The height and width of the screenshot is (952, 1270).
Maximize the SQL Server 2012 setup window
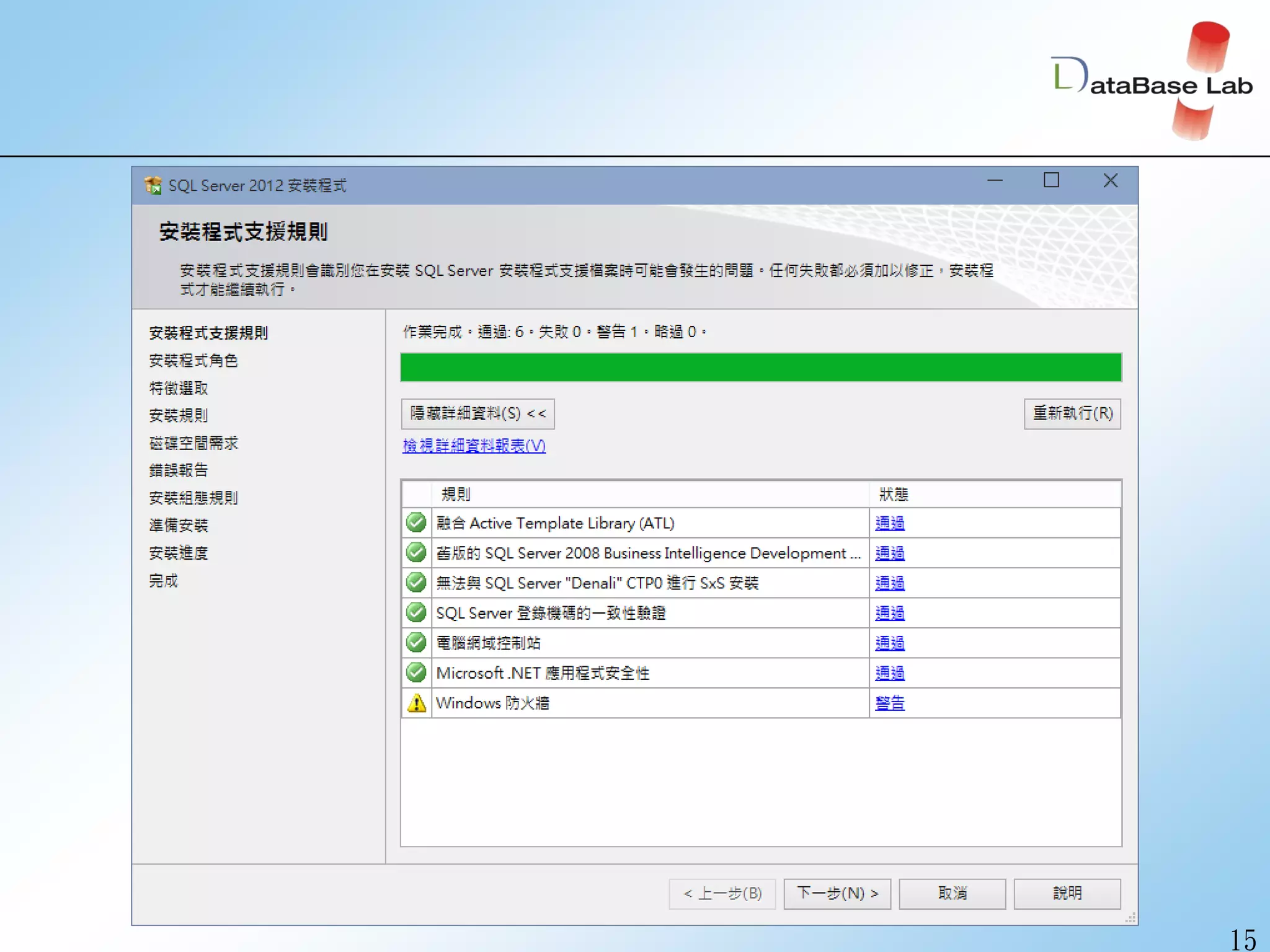[1051, 180]
